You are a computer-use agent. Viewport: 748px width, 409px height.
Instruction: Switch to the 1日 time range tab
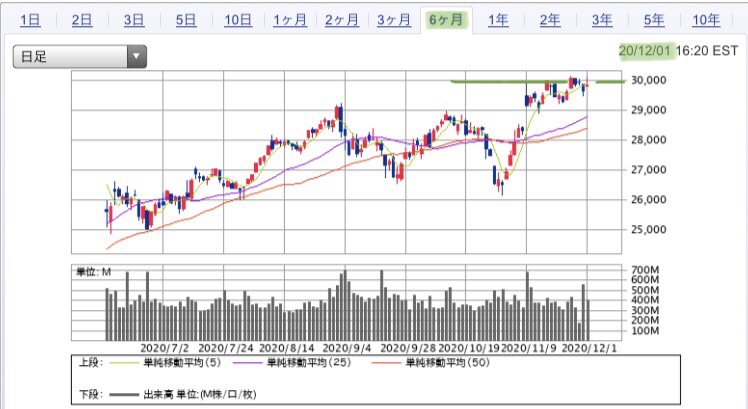(x=30, y=20)
